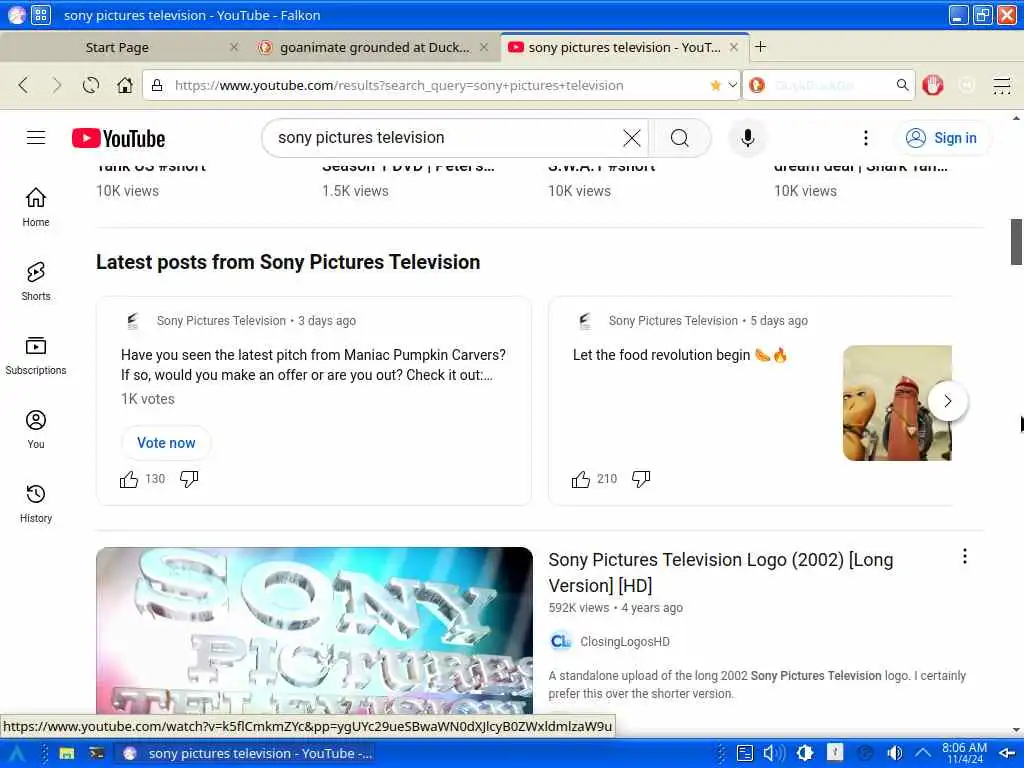Like the food revolution post
This screenshot has width=1024, height=768.
coord(581,479)
